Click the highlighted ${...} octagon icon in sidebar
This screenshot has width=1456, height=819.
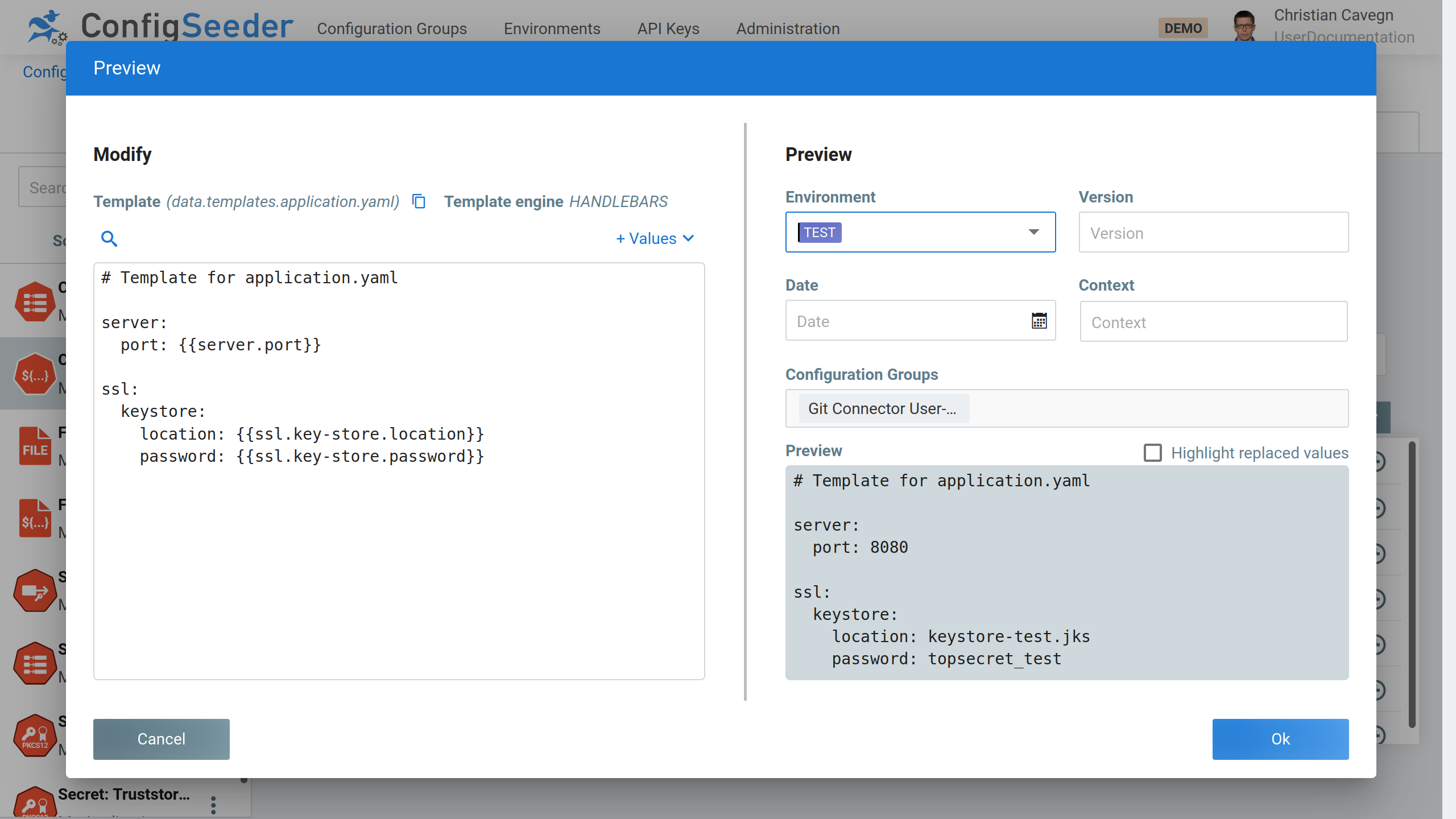point(35,374)
